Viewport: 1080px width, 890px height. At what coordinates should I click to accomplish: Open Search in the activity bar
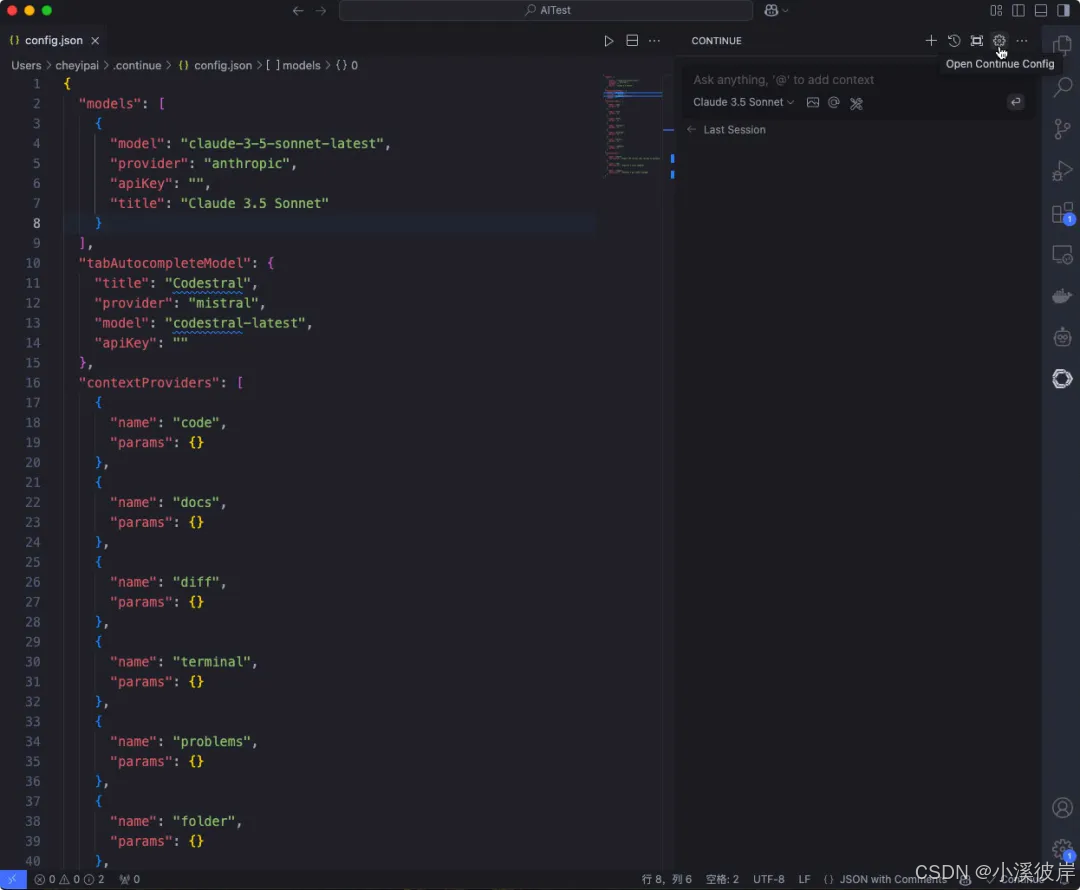pyautogui.click(x=1062, y=87)
